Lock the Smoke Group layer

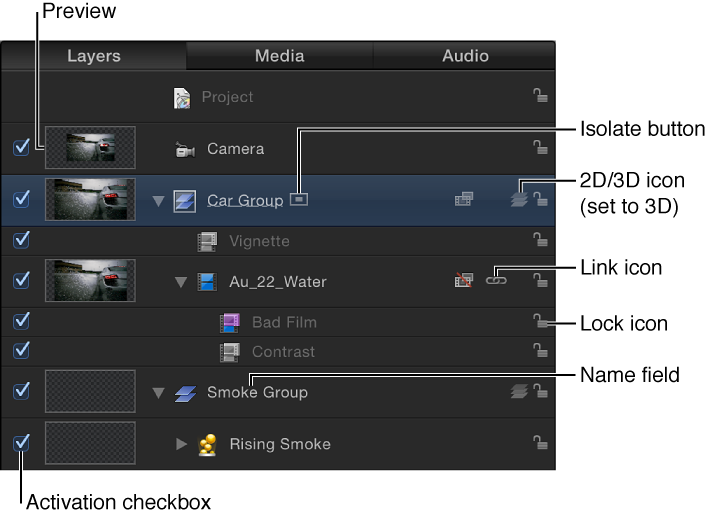tap(540, 391)
